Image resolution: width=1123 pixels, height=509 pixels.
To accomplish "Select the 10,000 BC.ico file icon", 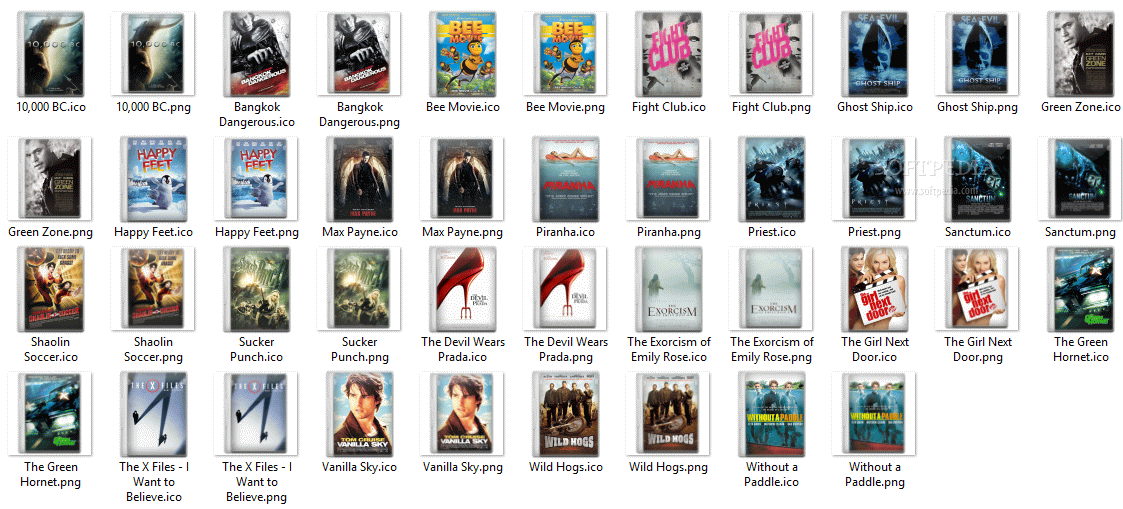I will click(49, 54).
